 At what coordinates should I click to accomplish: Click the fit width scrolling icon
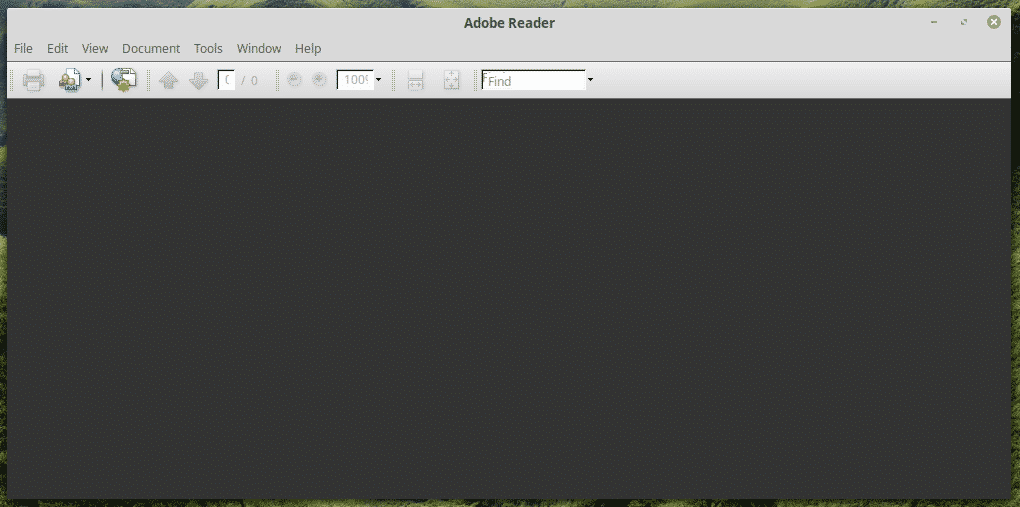click(416, 81)
